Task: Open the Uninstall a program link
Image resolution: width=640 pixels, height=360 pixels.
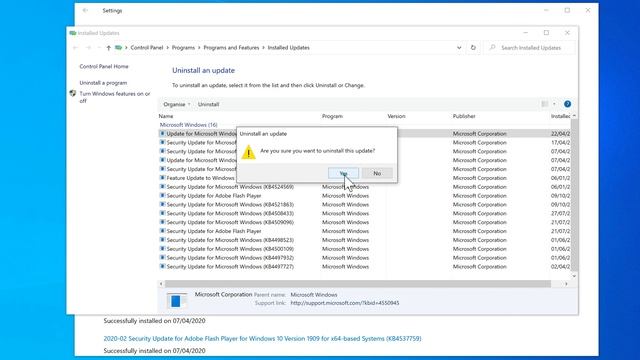Action: tap(103, 83)
